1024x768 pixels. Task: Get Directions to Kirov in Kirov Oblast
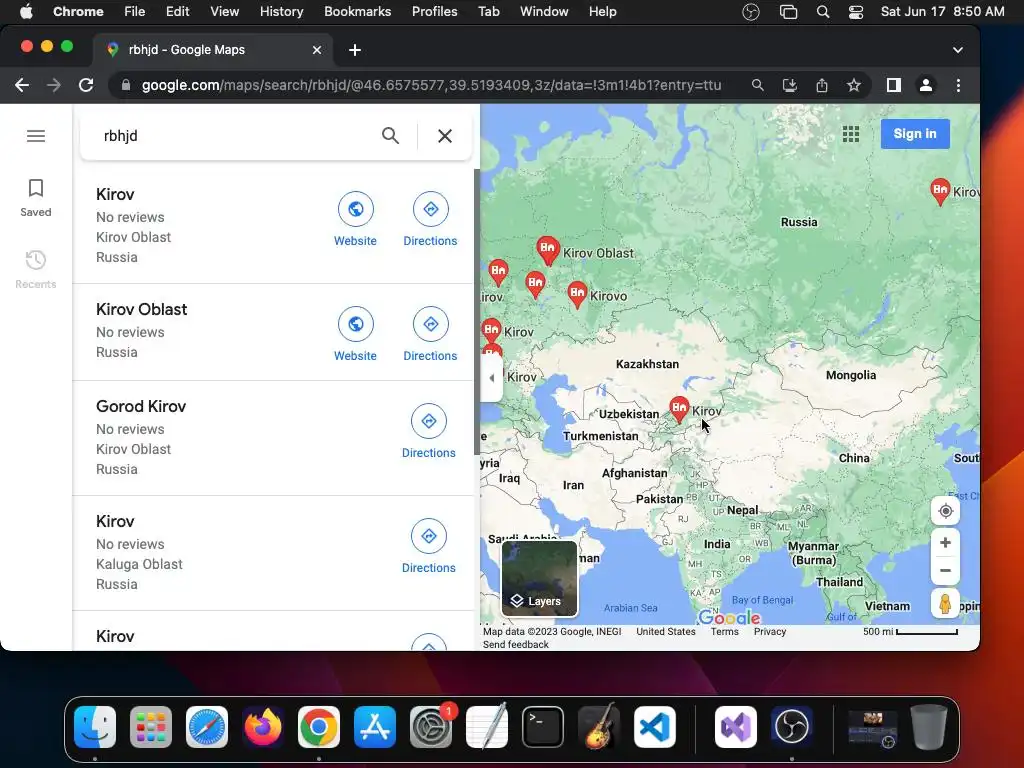coord(430,219)
